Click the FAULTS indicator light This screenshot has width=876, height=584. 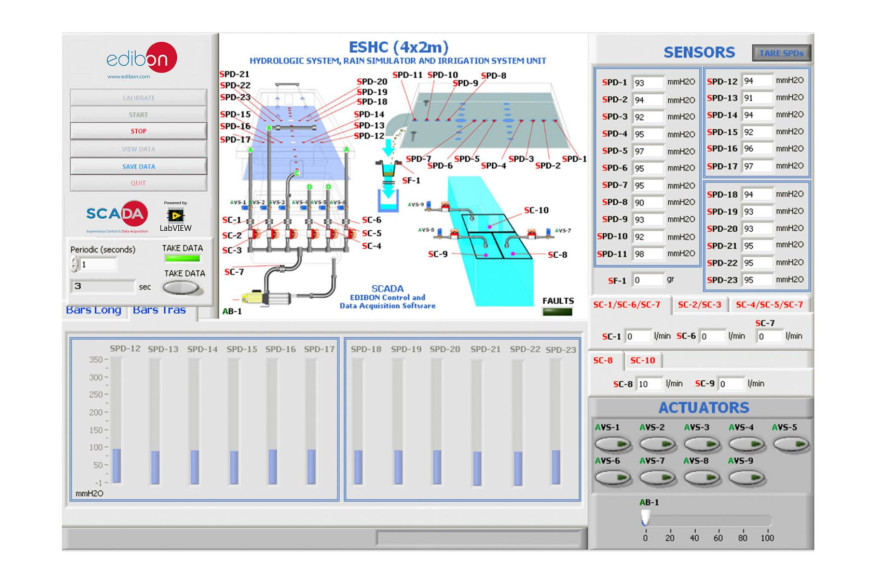pos(556,311)
